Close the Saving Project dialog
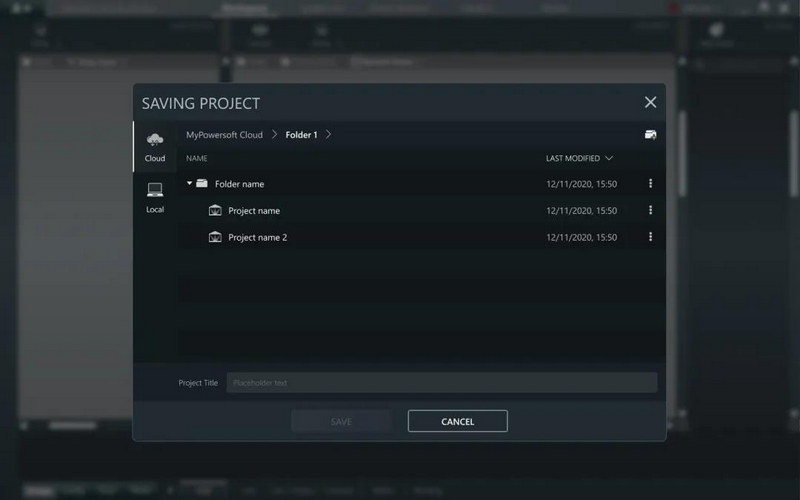Screen dimensions: 800x500 click(x=651, y=103)
